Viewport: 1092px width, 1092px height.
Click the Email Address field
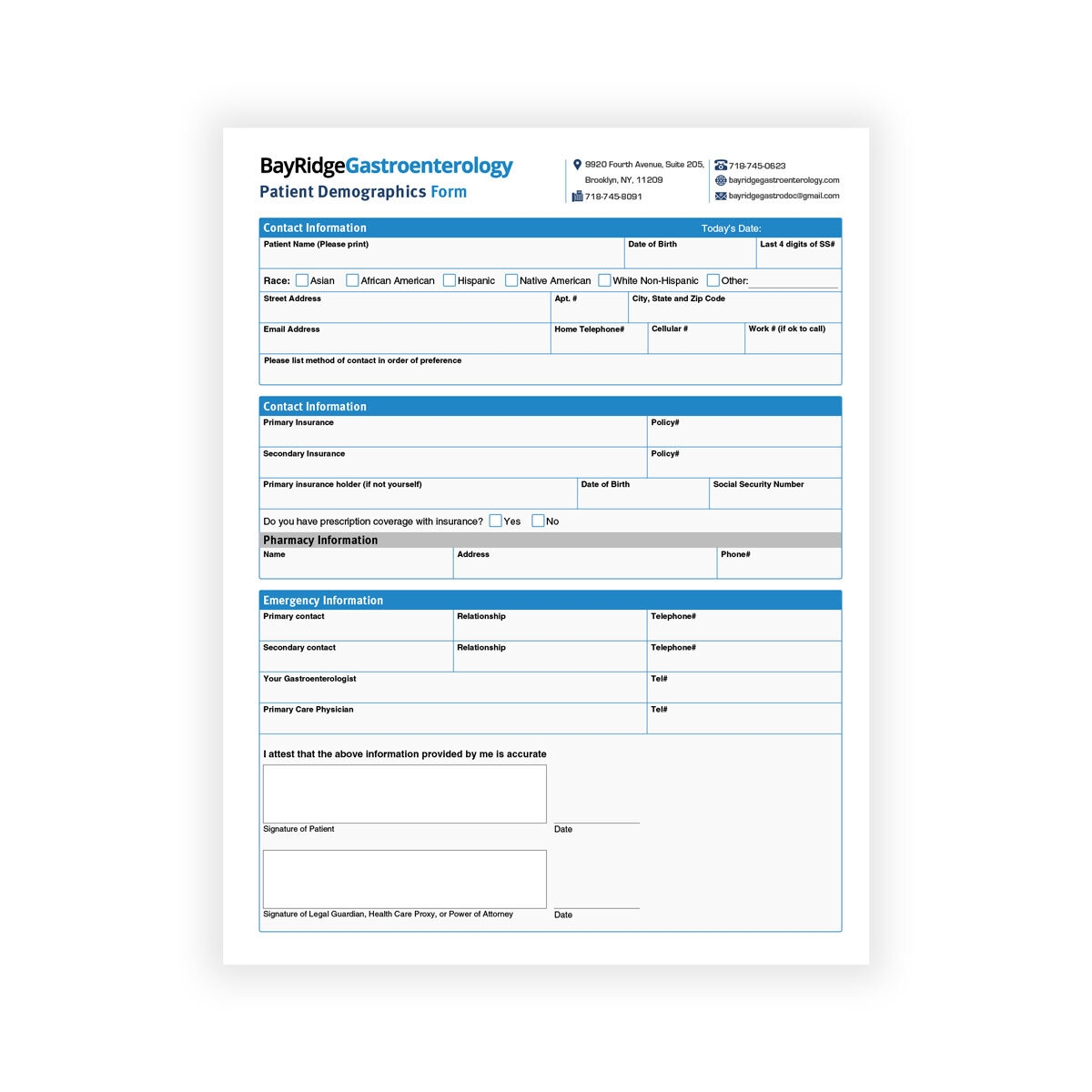pyautogui.click(x=405, y=342)
